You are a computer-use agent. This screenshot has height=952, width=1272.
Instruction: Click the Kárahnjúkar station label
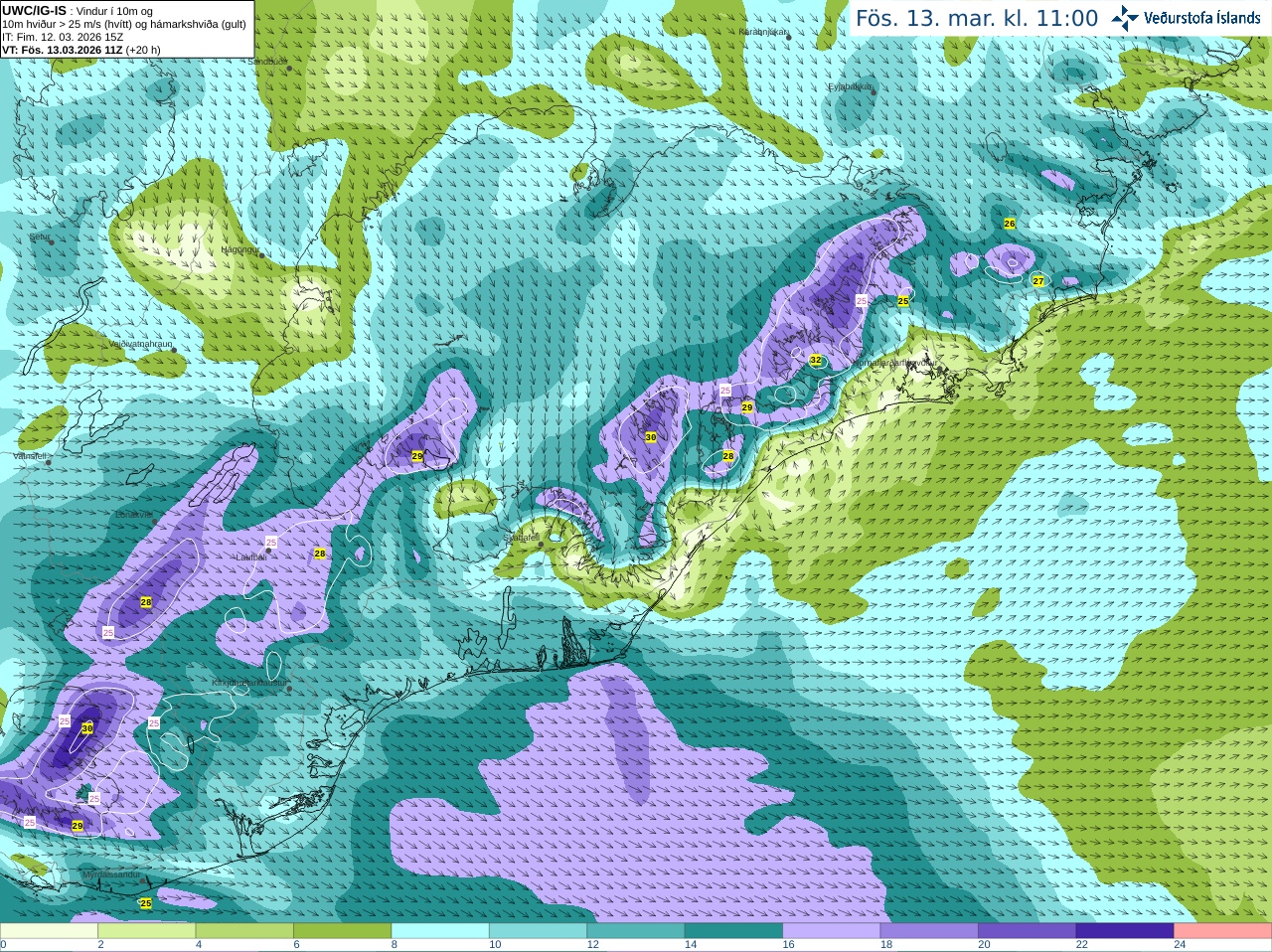(762, 32)
